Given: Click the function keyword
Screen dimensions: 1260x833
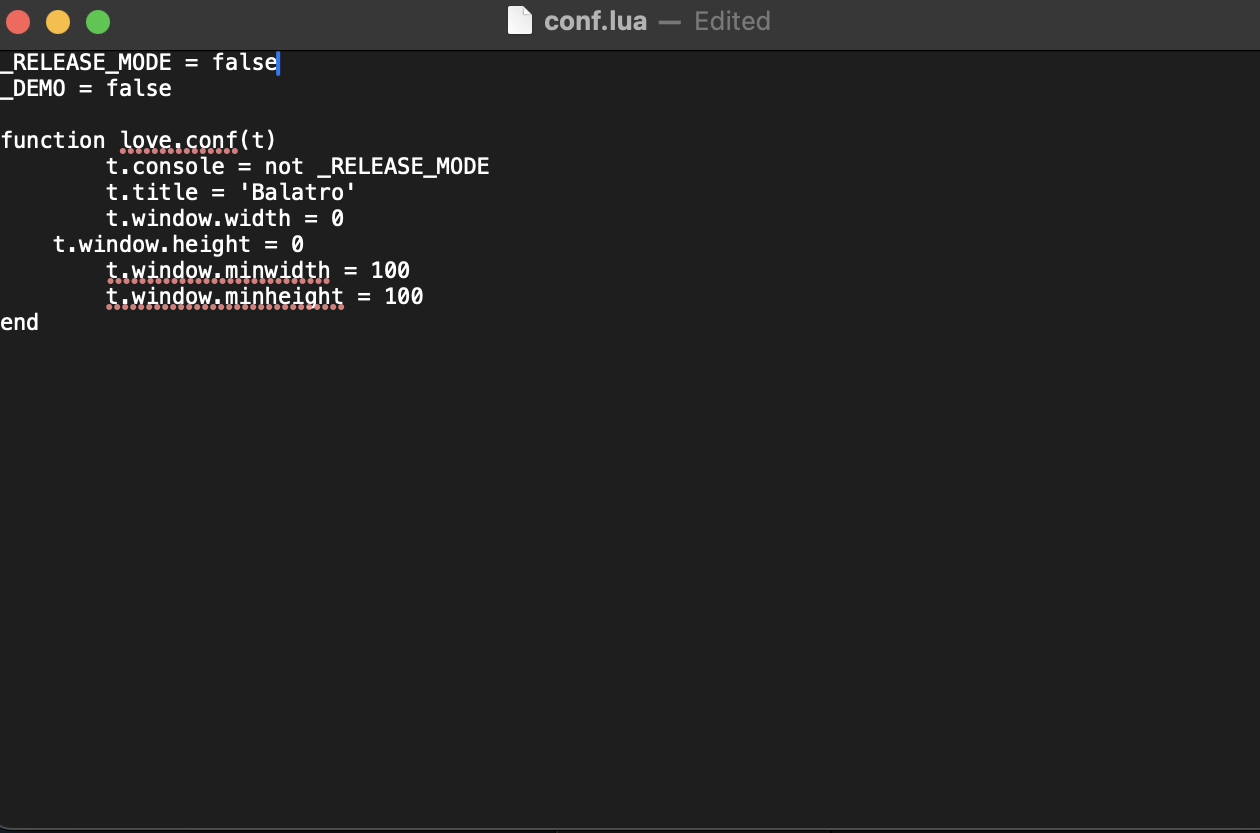Looking at the screenshot, I should tap(53, 140).
